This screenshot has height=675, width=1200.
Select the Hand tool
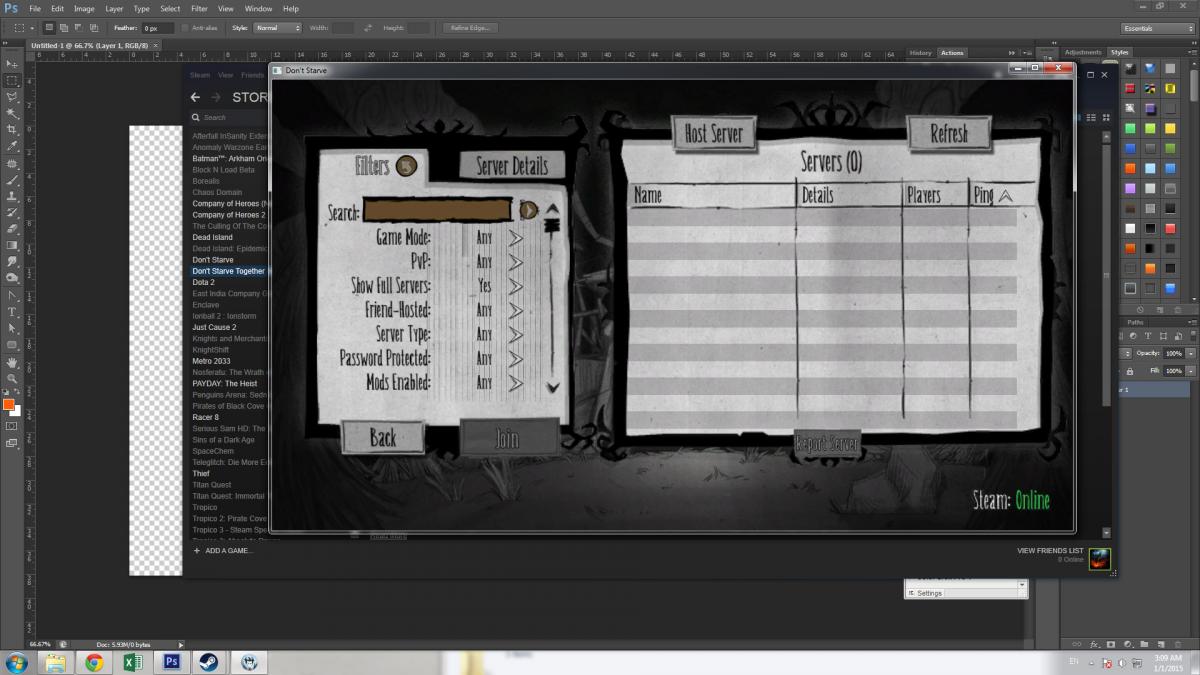point(12,362)
